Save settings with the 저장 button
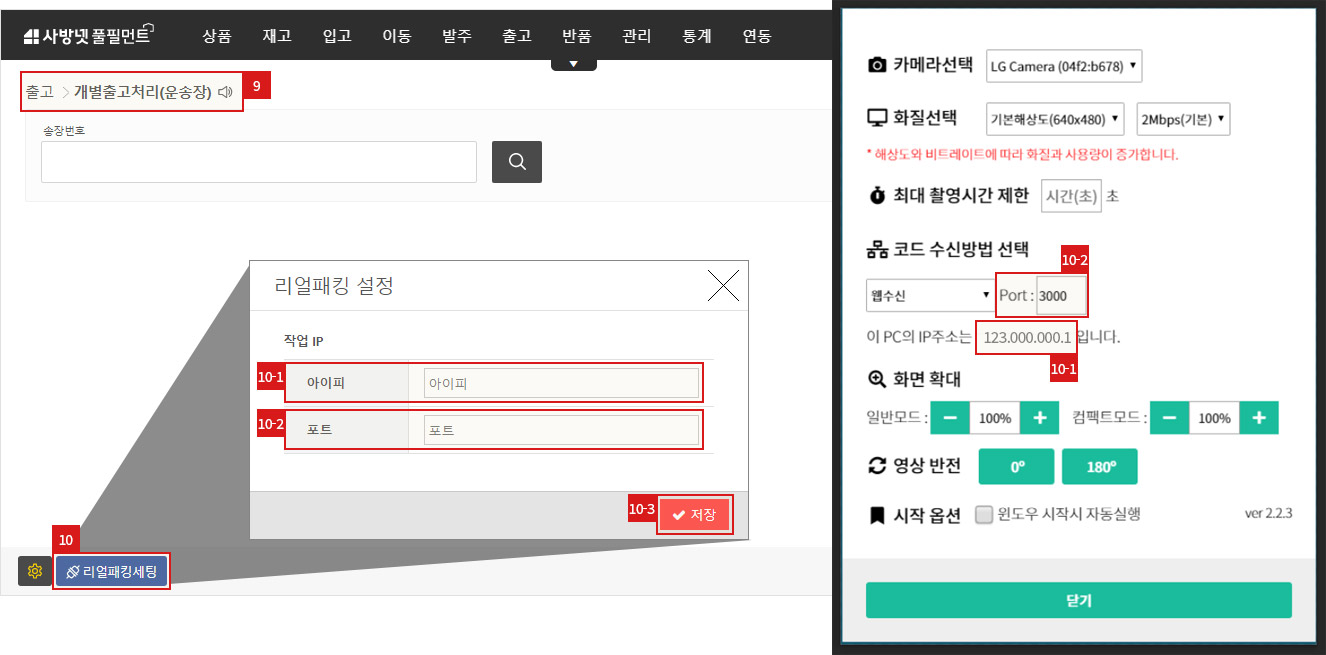This screenshot has height=655, width=1326. point(694,514)
